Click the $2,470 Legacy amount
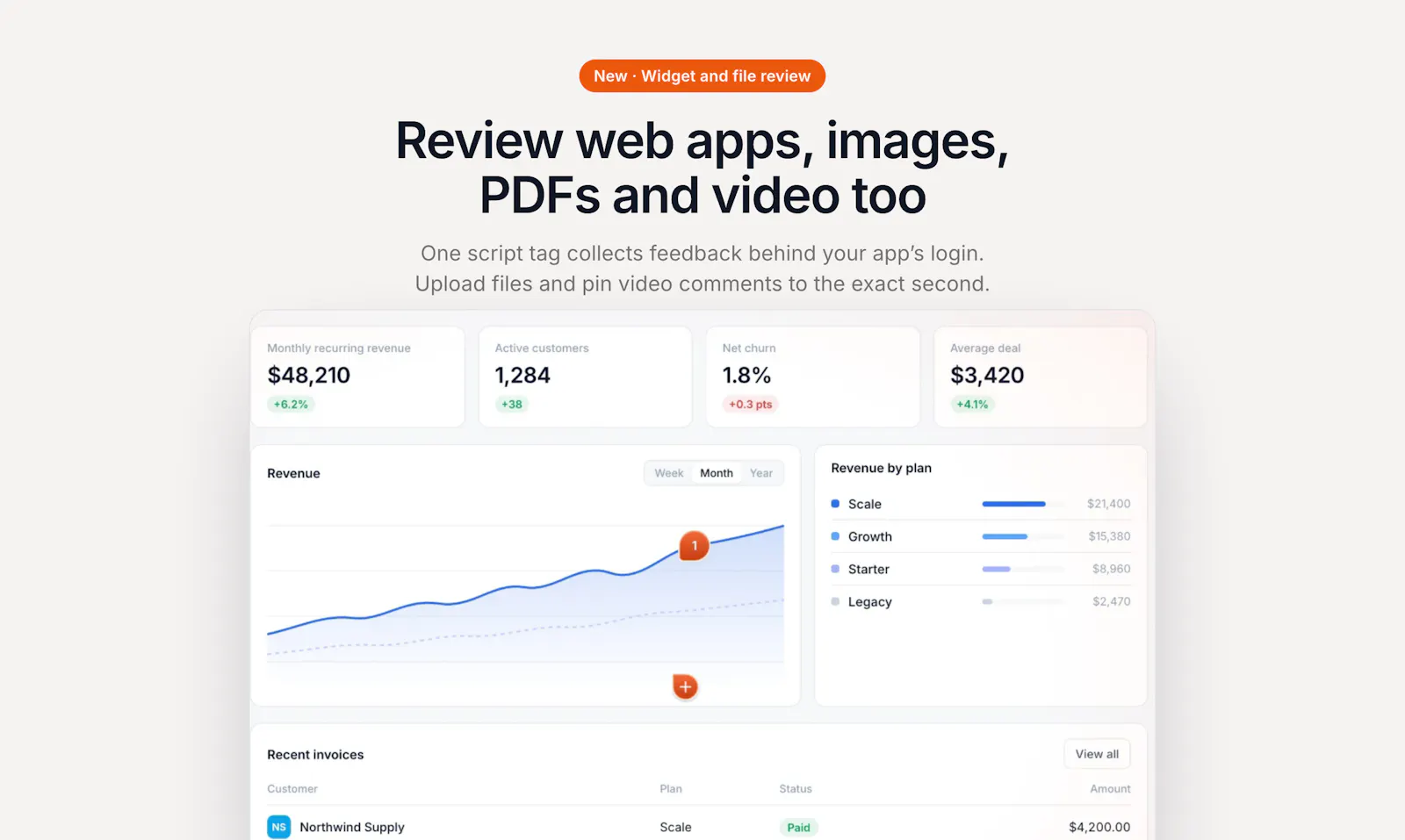1405x840 pixels. tap(1111, 601)
